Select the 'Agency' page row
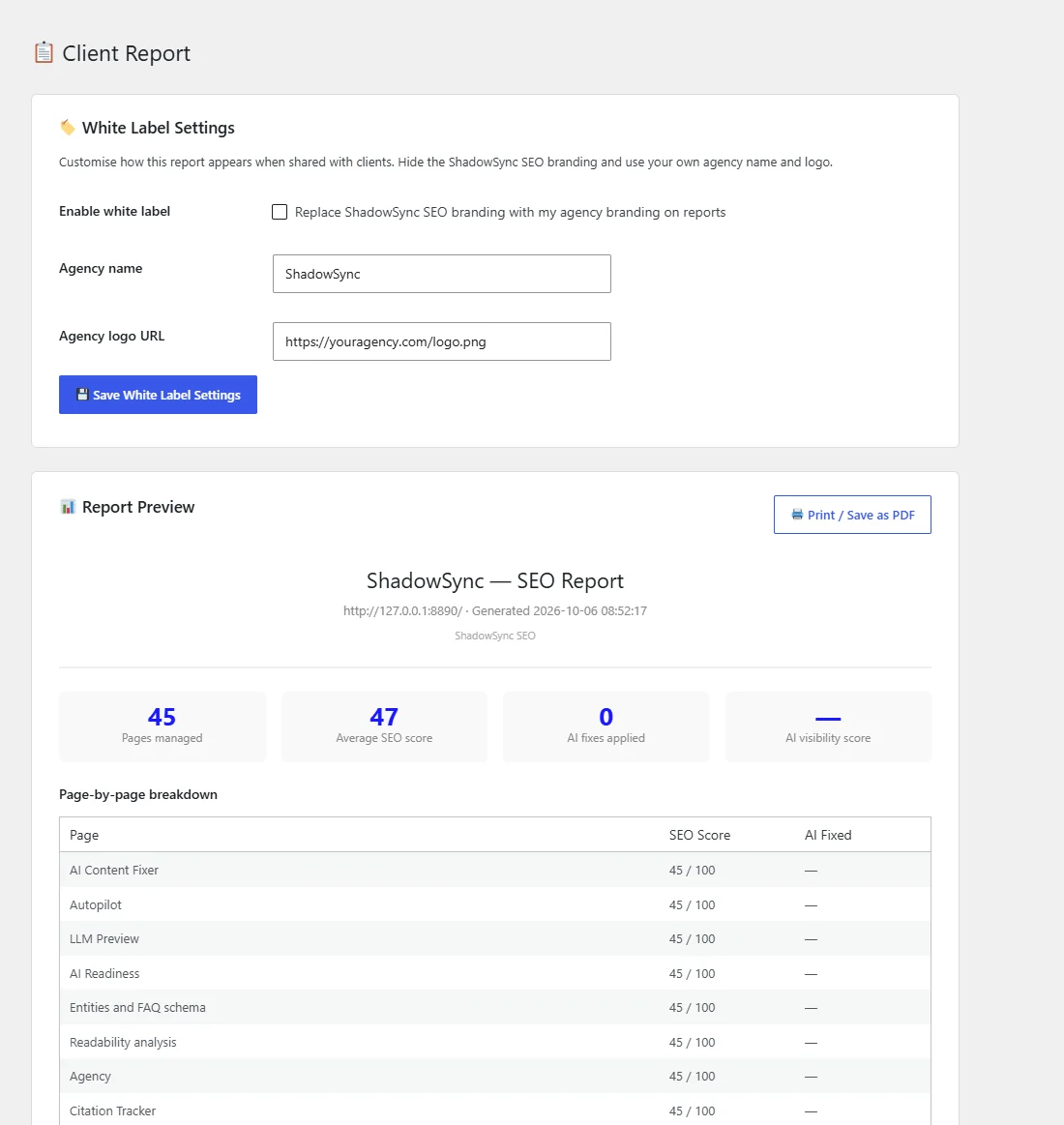Image resolution: width=1064 pixels, height=1125 pixels. [x=495, y=1077]
